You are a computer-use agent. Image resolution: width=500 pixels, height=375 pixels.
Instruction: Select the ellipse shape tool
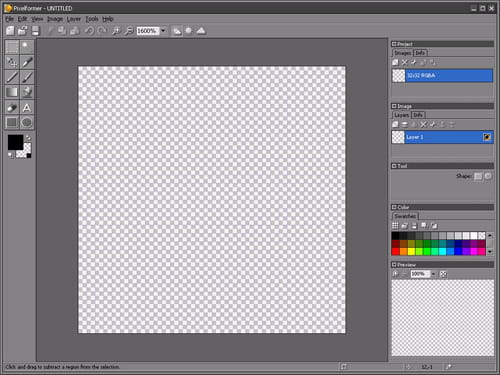(x=27, y=123)
